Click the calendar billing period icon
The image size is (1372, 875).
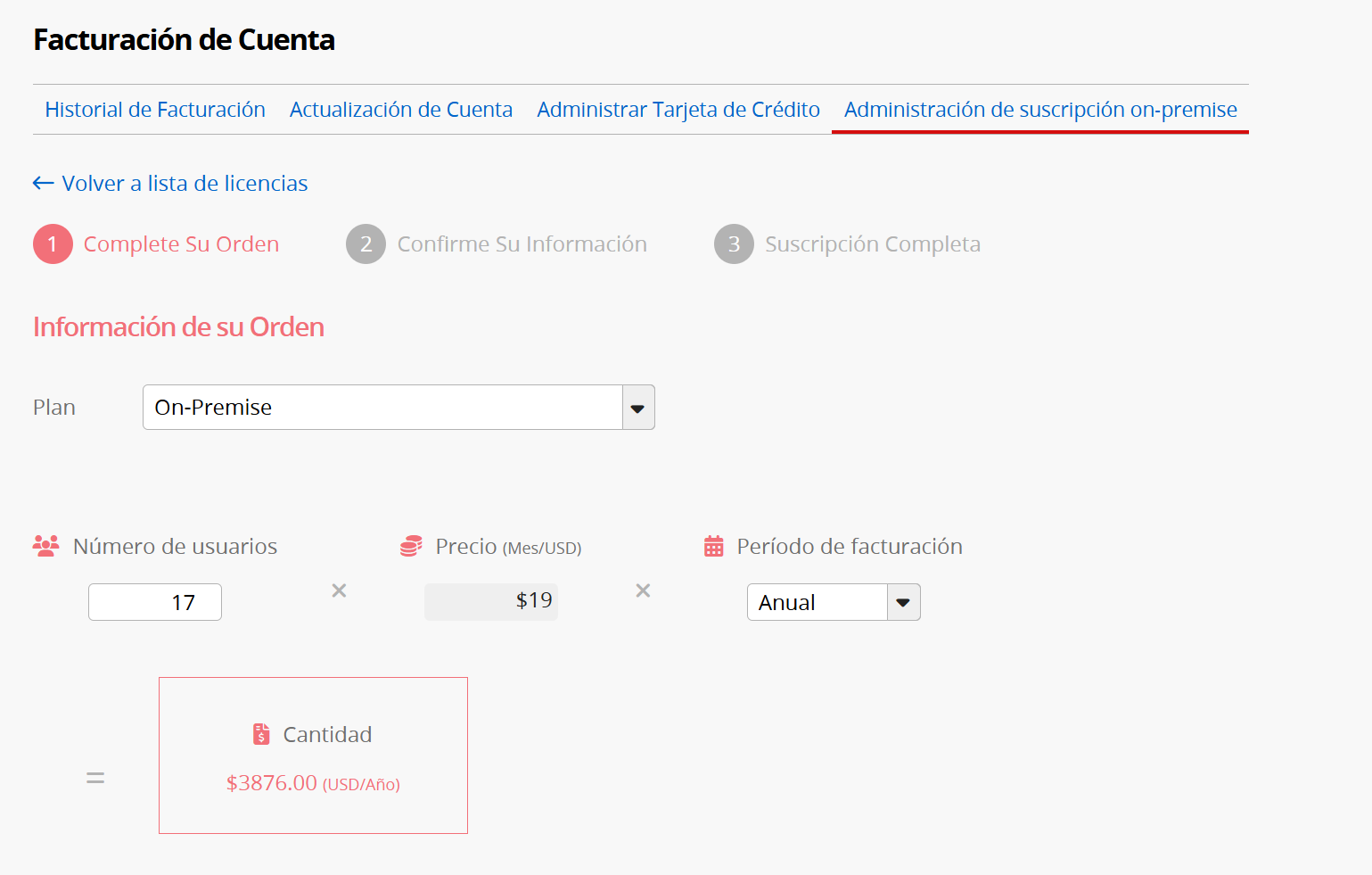coord(714,546)
